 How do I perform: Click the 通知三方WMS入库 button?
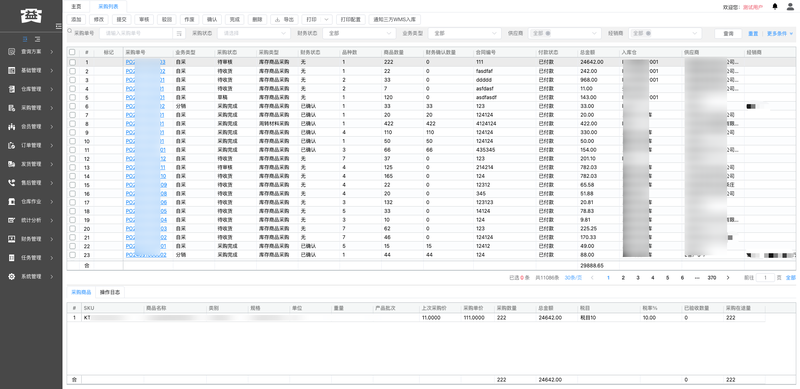tap(394, 19)
